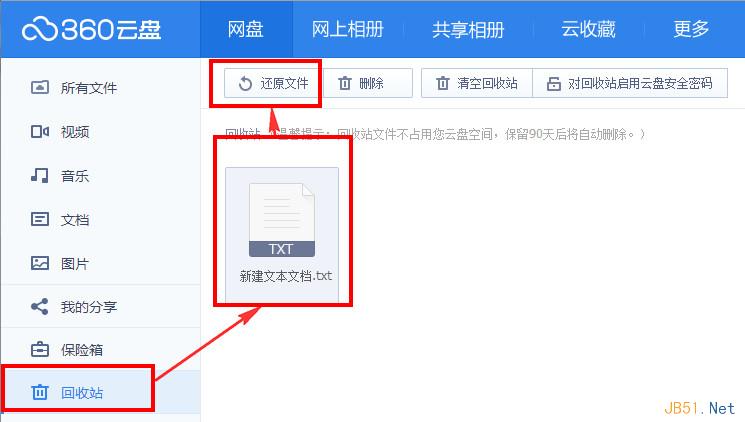Image resolution: width=745 pixels, height=422 pixels.
Task: Open the 共享相册 tab
Action: click(x=468, y=29)
